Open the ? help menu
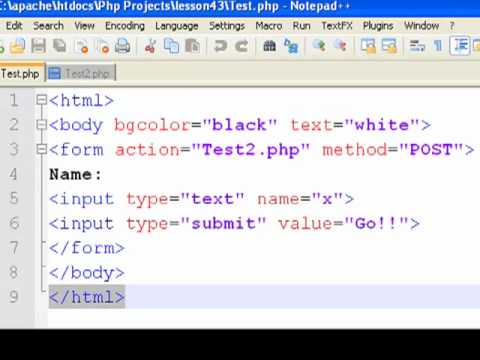Image resolution: width=480 pixels, height=360 pixels. 452,26
